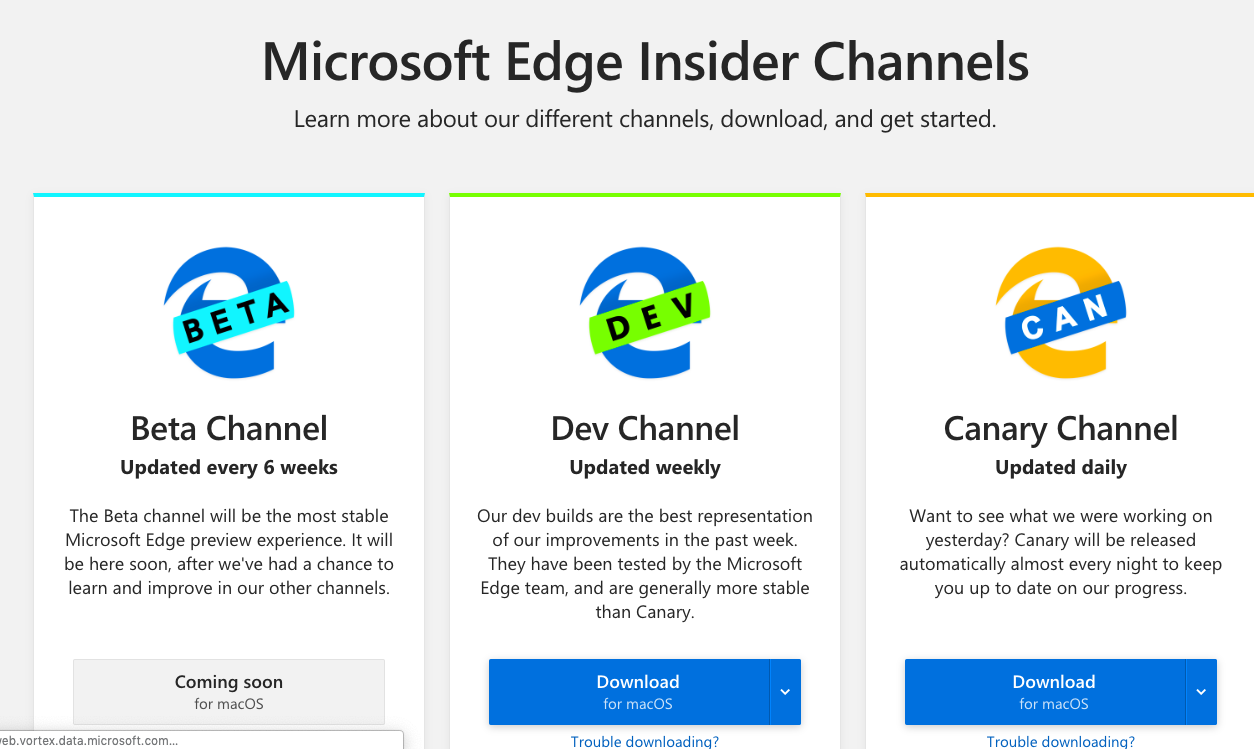Click the Learn more about our different channels subtitle

[645, 120]
